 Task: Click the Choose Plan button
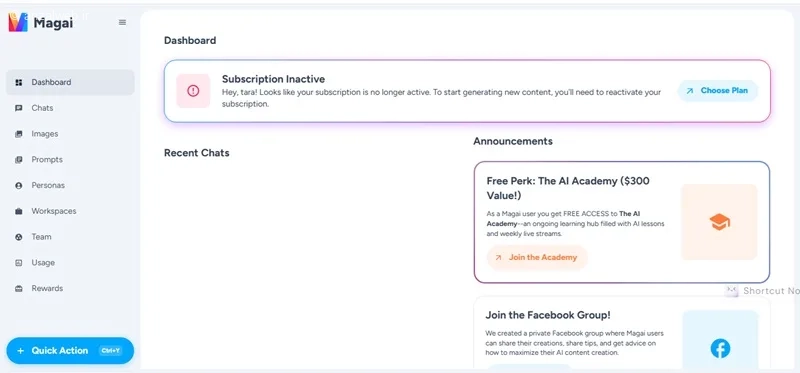[718, 91]
